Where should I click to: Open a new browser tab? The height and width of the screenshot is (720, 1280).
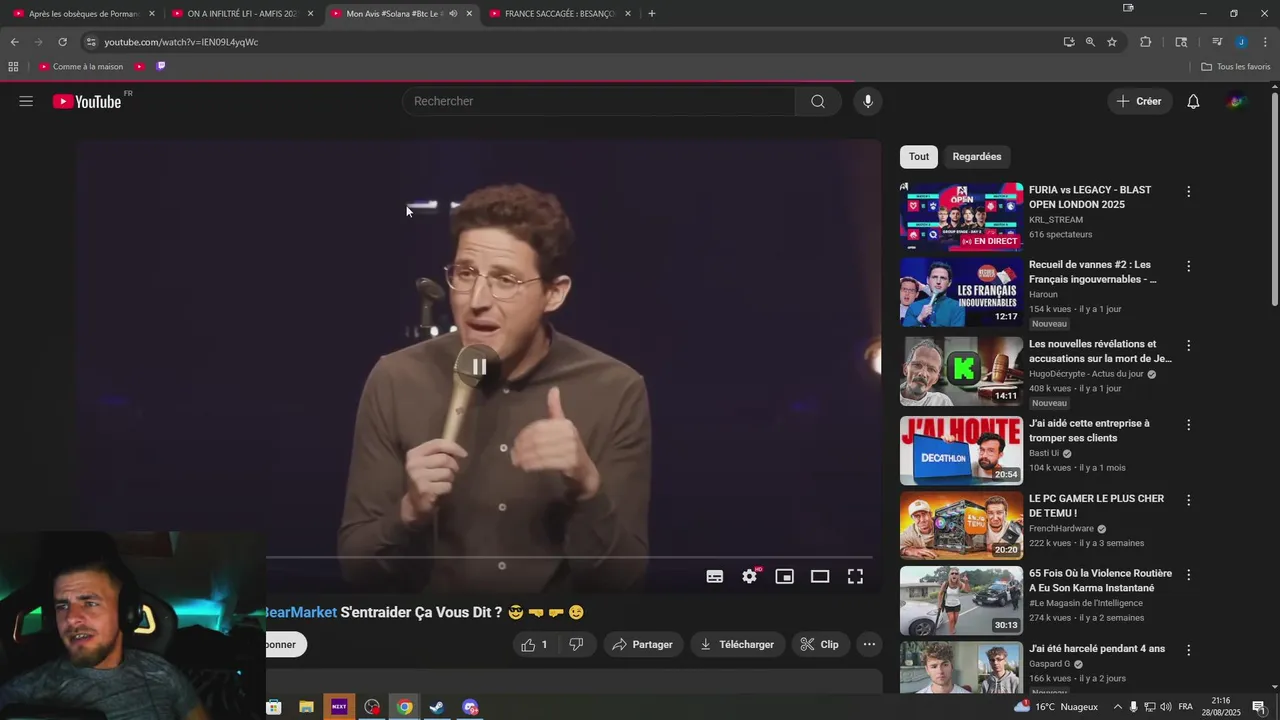pos(652,14)
